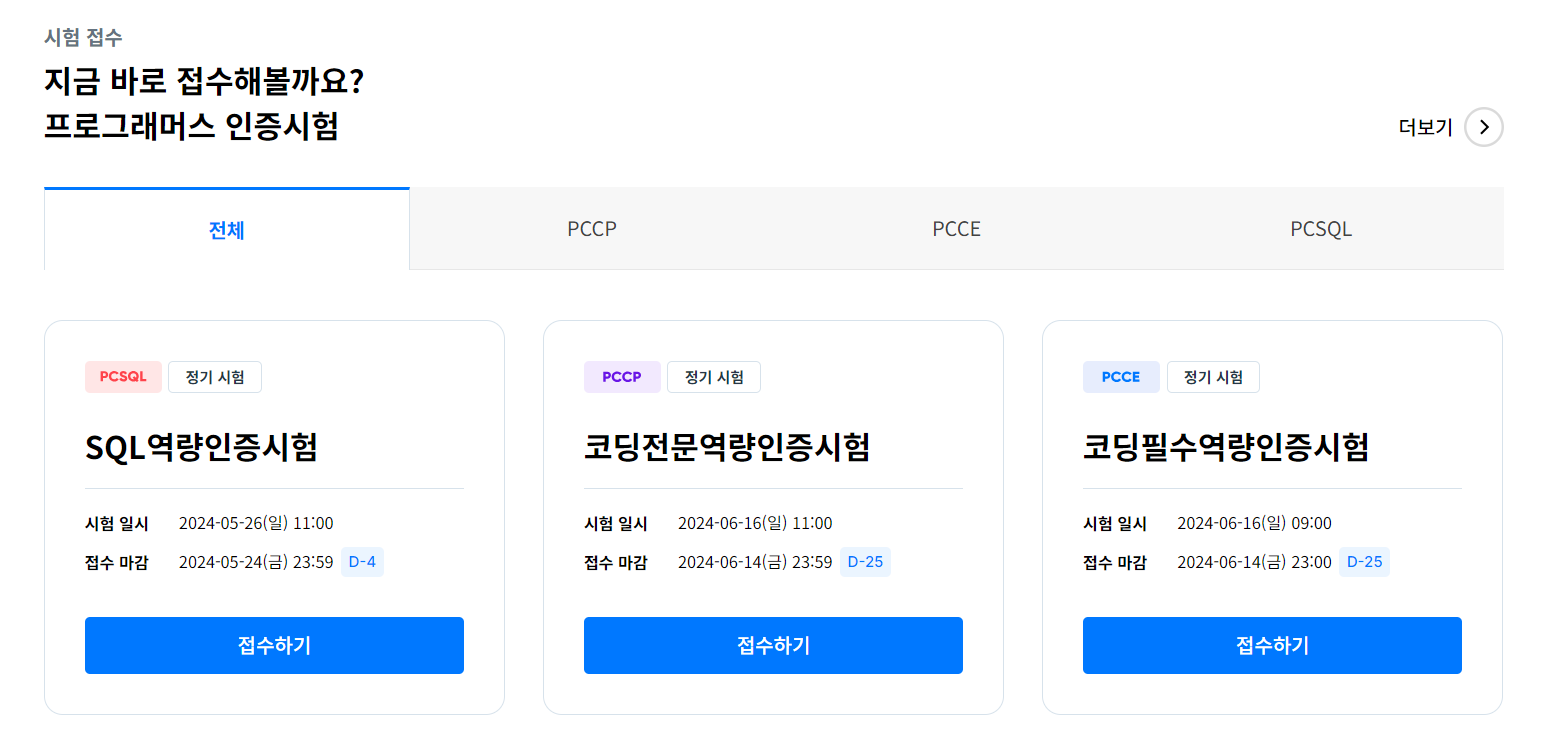Switch to the PCSQL tab

coord(1321,229)
